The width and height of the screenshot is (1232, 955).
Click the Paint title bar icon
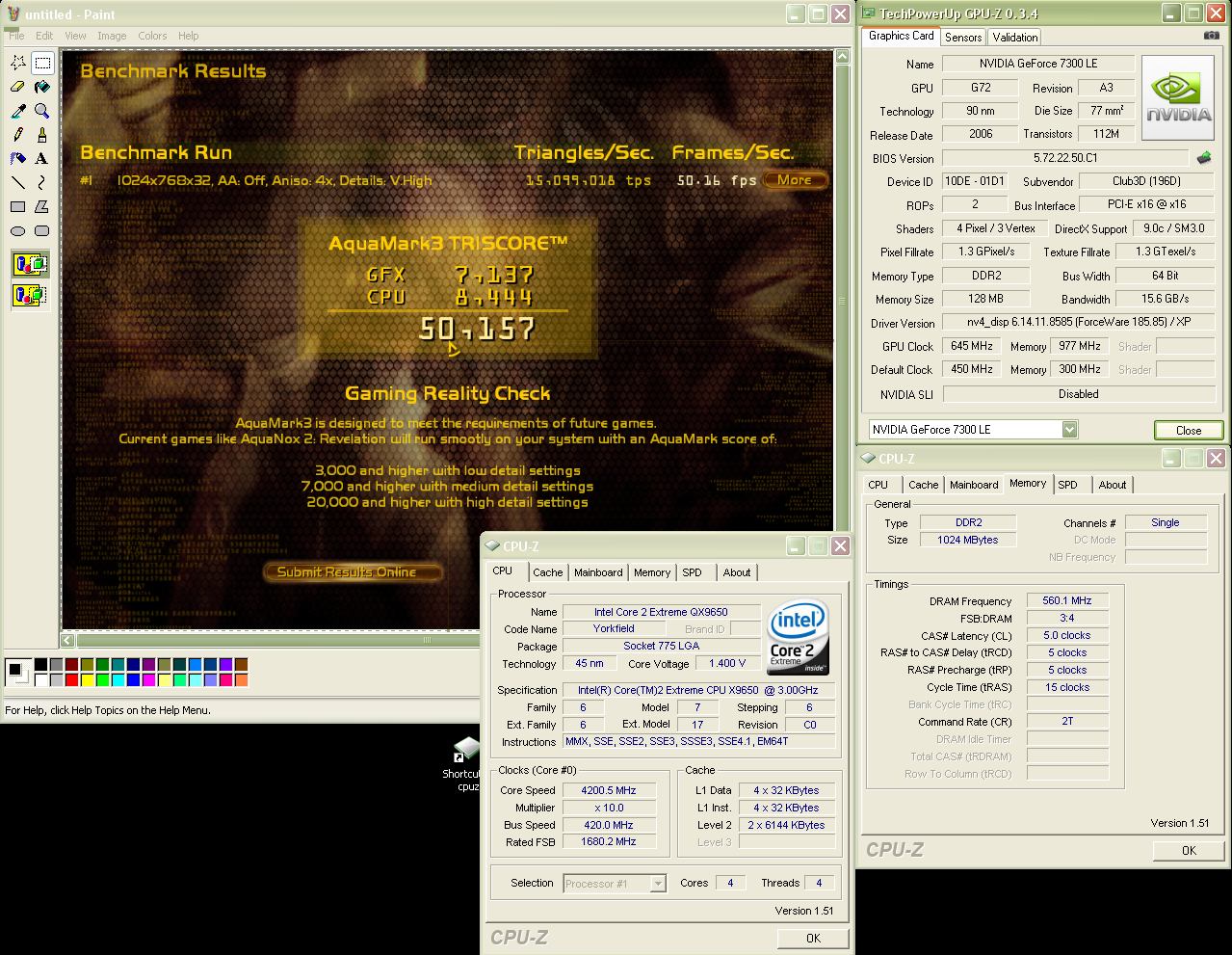click(12, 13)
